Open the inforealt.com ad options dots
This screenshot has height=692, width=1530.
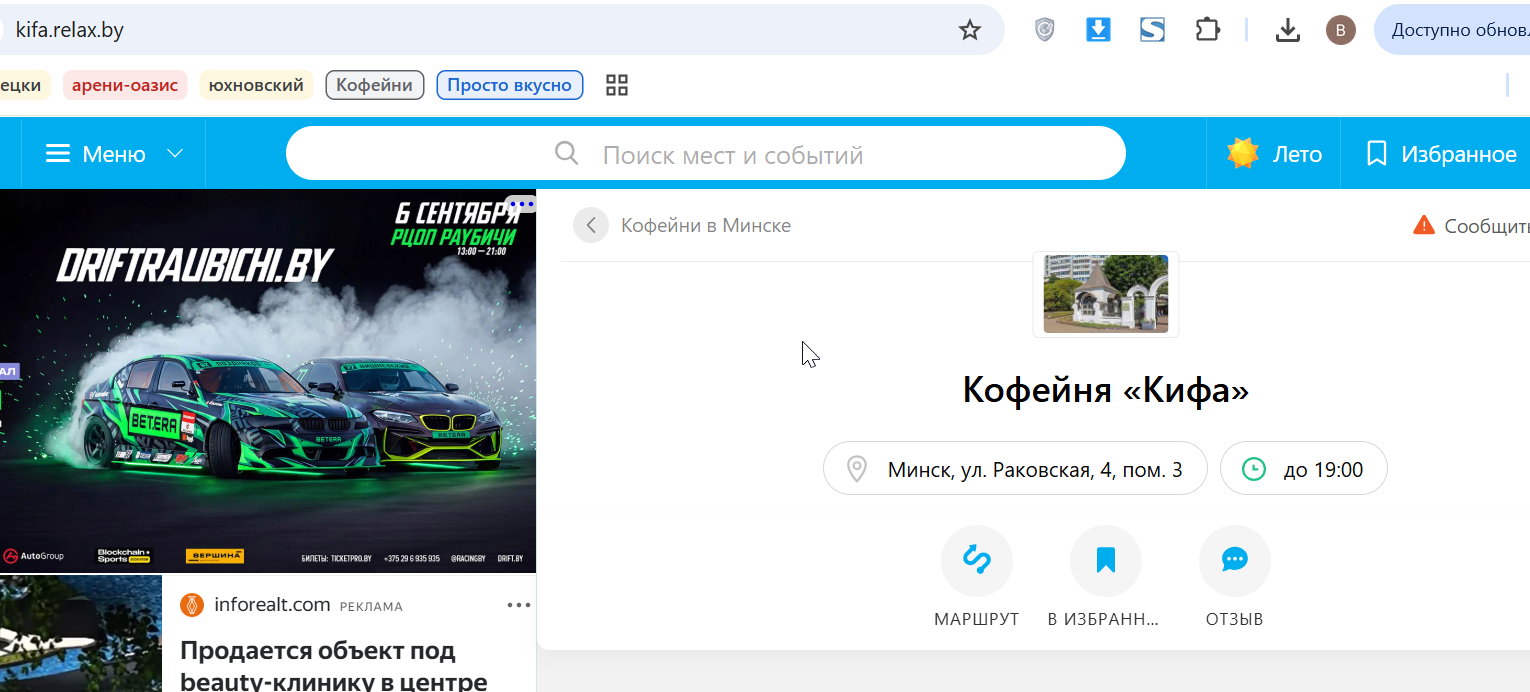pos(519,605)
